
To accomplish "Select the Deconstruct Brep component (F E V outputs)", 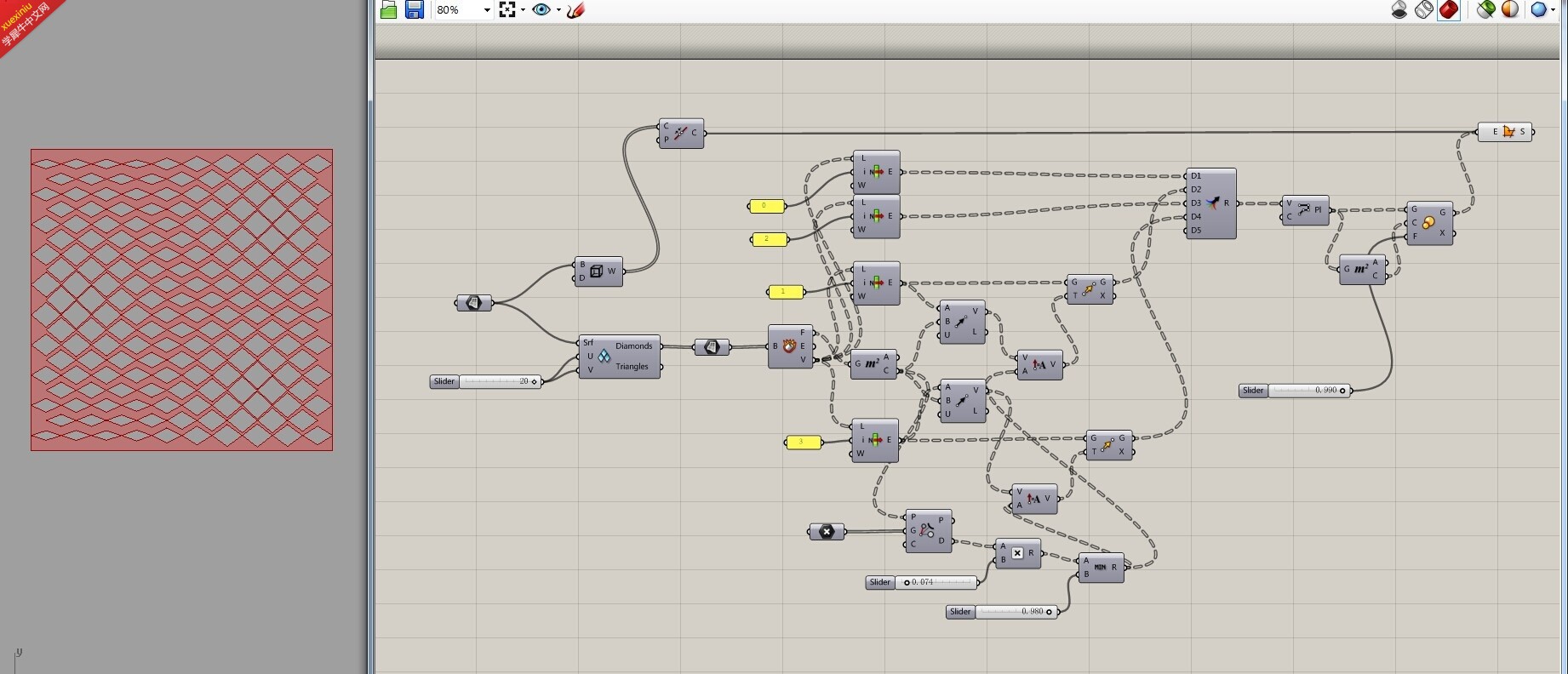I will pos(790,346).
